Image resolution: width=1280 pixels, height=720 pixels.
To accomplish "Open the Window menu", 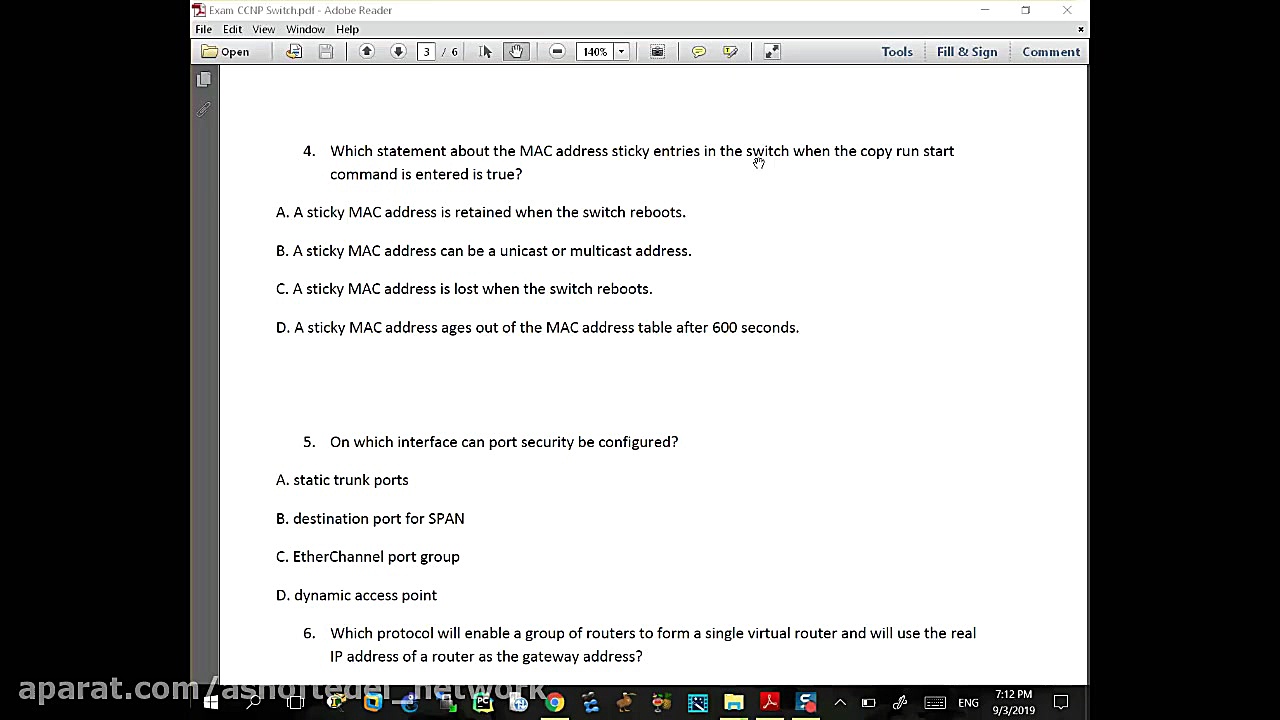I will click(x=305, y=29).
